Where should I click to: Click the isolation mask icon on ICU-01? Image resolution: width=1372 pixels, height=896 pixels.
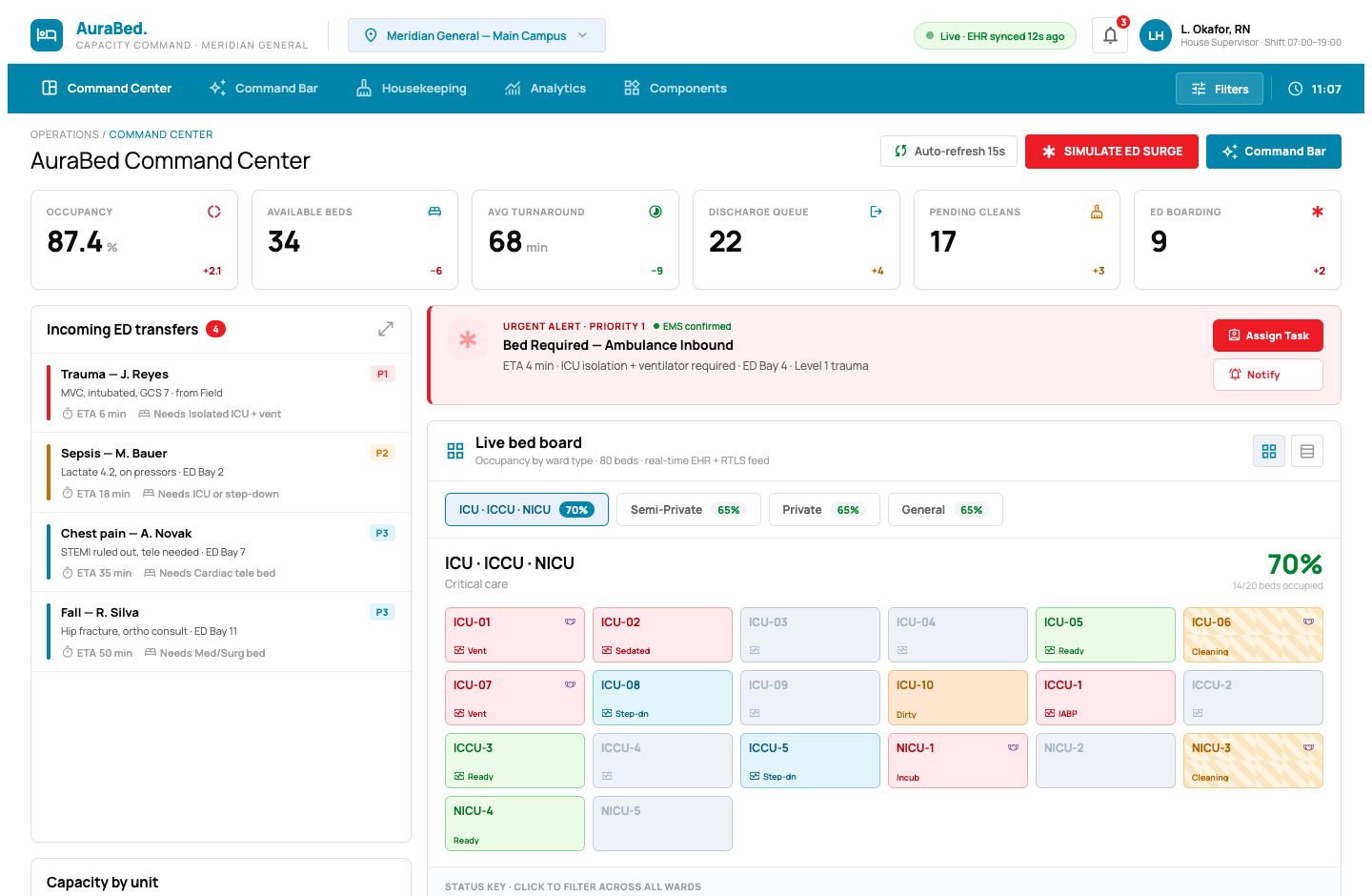(571, 621)
